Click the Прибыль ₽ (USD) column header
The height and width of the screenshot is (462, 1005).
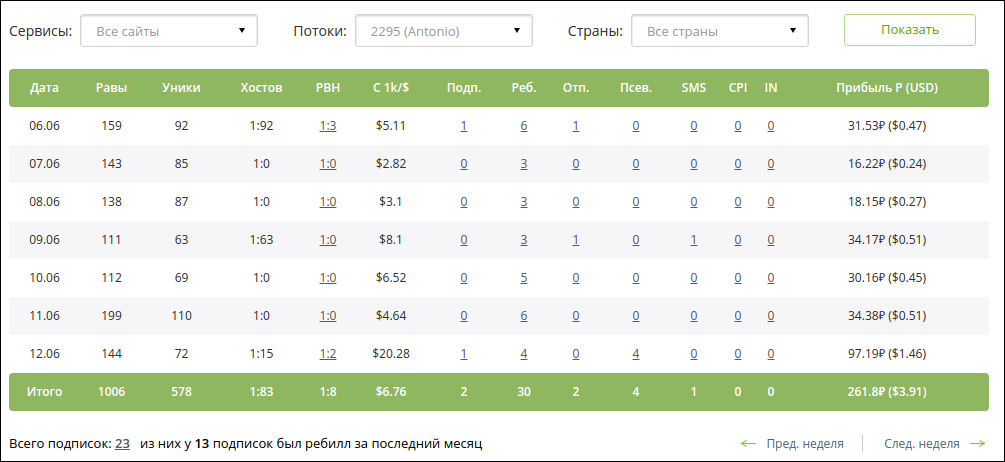[x=887, y=88]
